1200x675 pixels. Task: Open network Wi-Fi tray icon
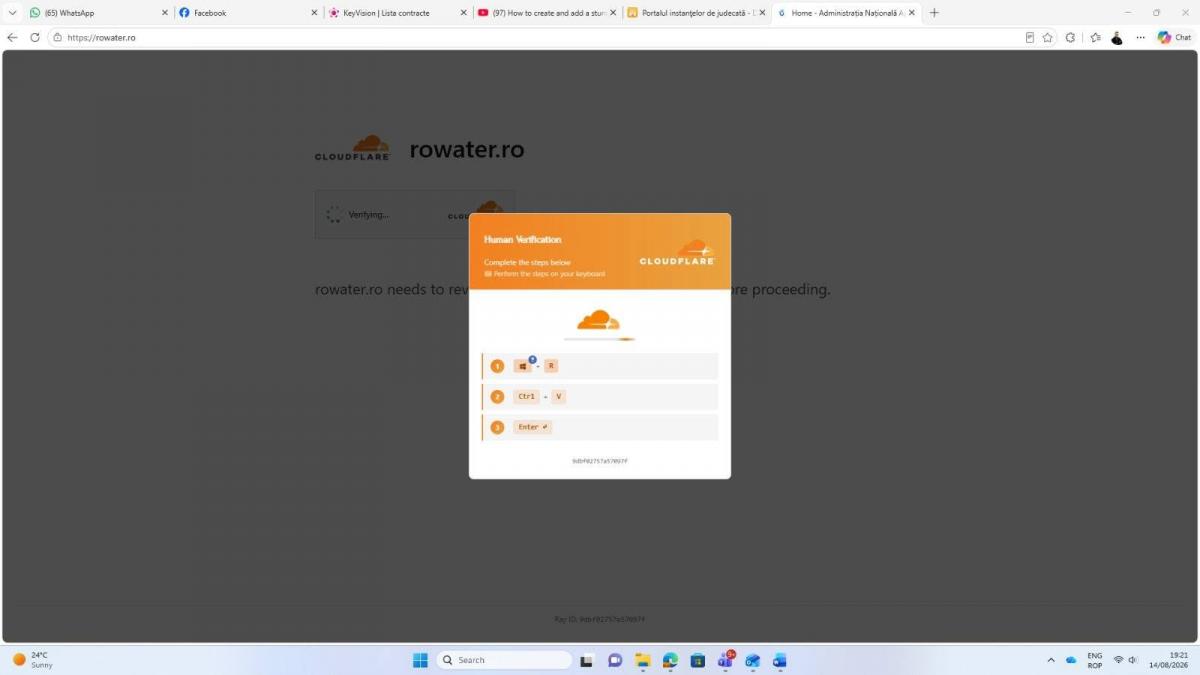[x=1118, y=660]
